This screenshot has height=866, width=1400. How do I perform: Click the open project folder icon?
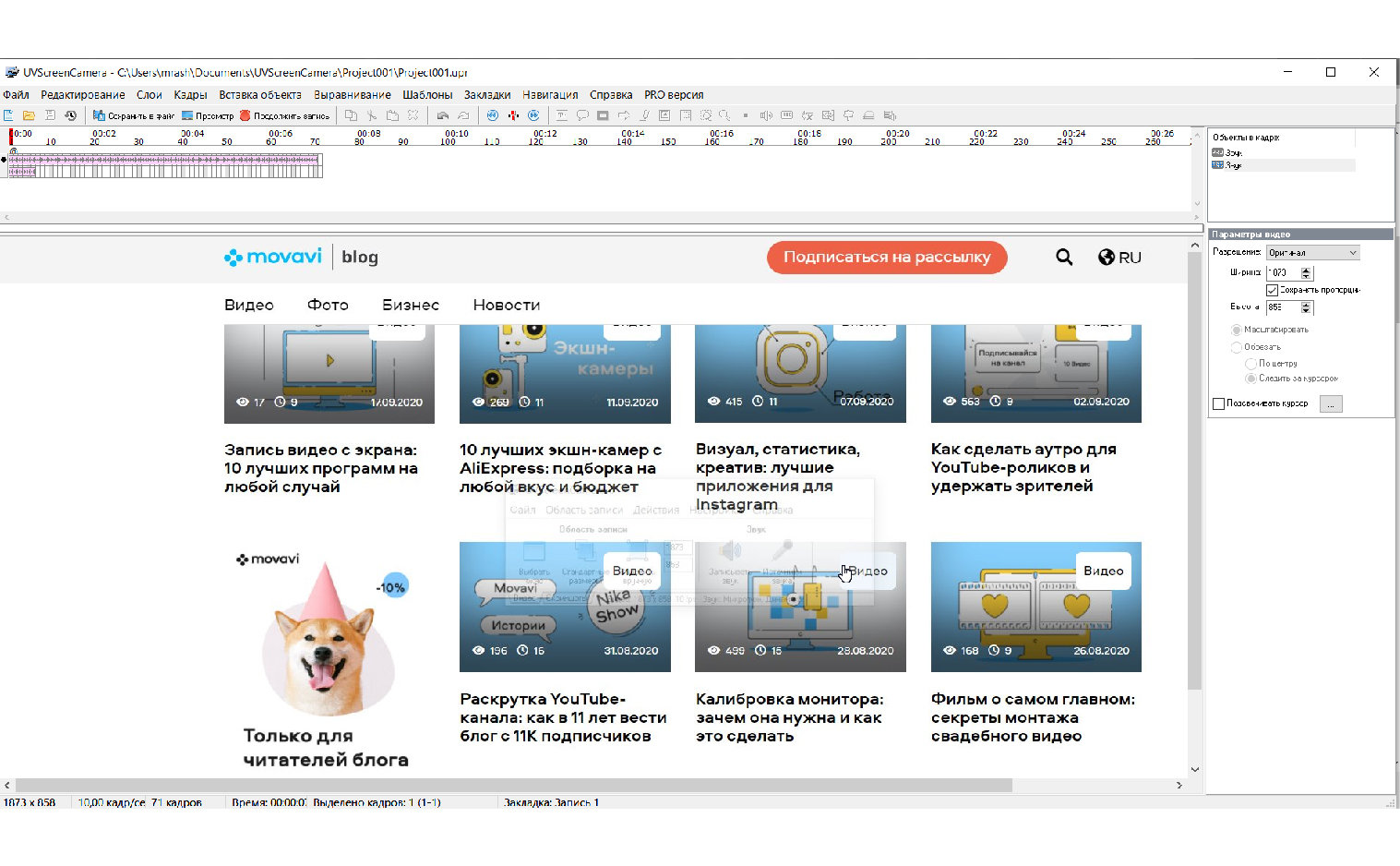click(29, 115)
